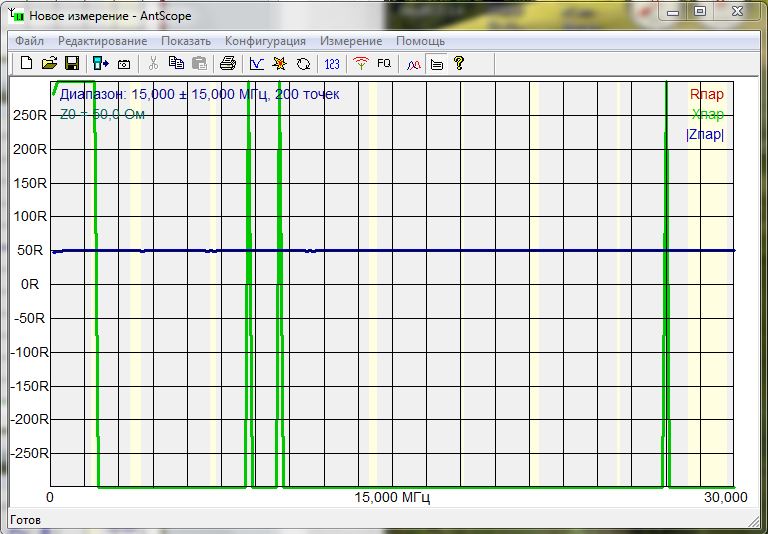768x534 pixels.
Task: Maximize the AntScope window
Action: coord(700,11)
